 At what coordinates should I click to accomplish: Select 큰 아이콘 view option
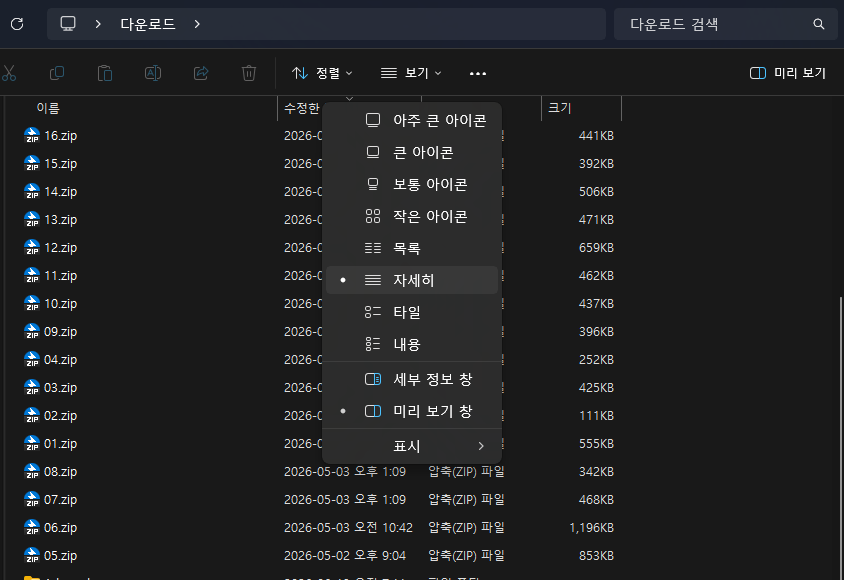pyautogui.click(x=412, y=152)
